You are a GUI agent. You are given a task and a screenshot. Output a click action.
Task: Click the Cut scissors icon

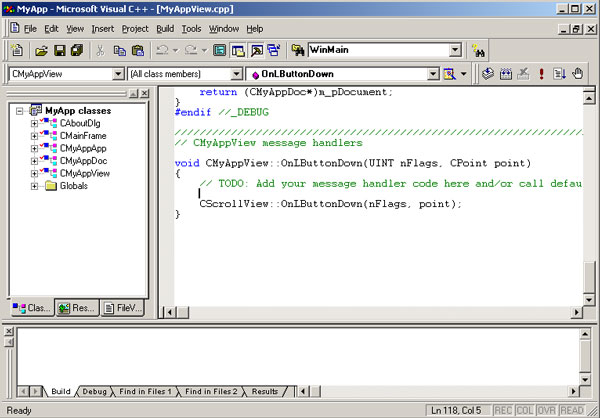100,50
